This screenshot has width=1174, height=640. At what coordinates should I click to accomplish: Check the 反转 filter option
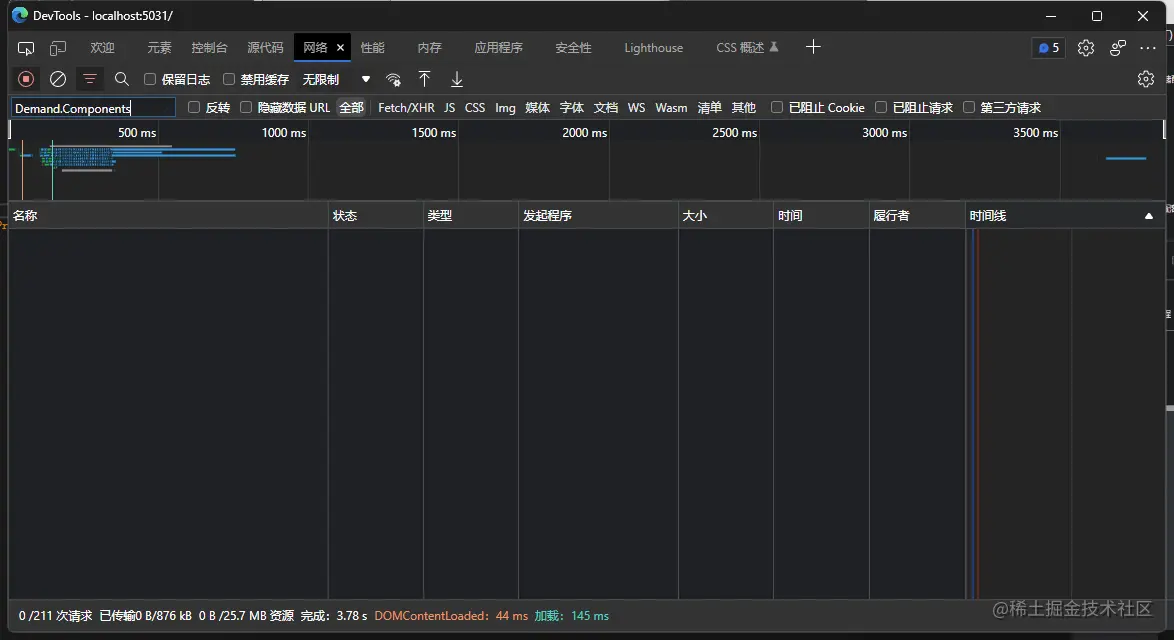[x=194, y=108]
